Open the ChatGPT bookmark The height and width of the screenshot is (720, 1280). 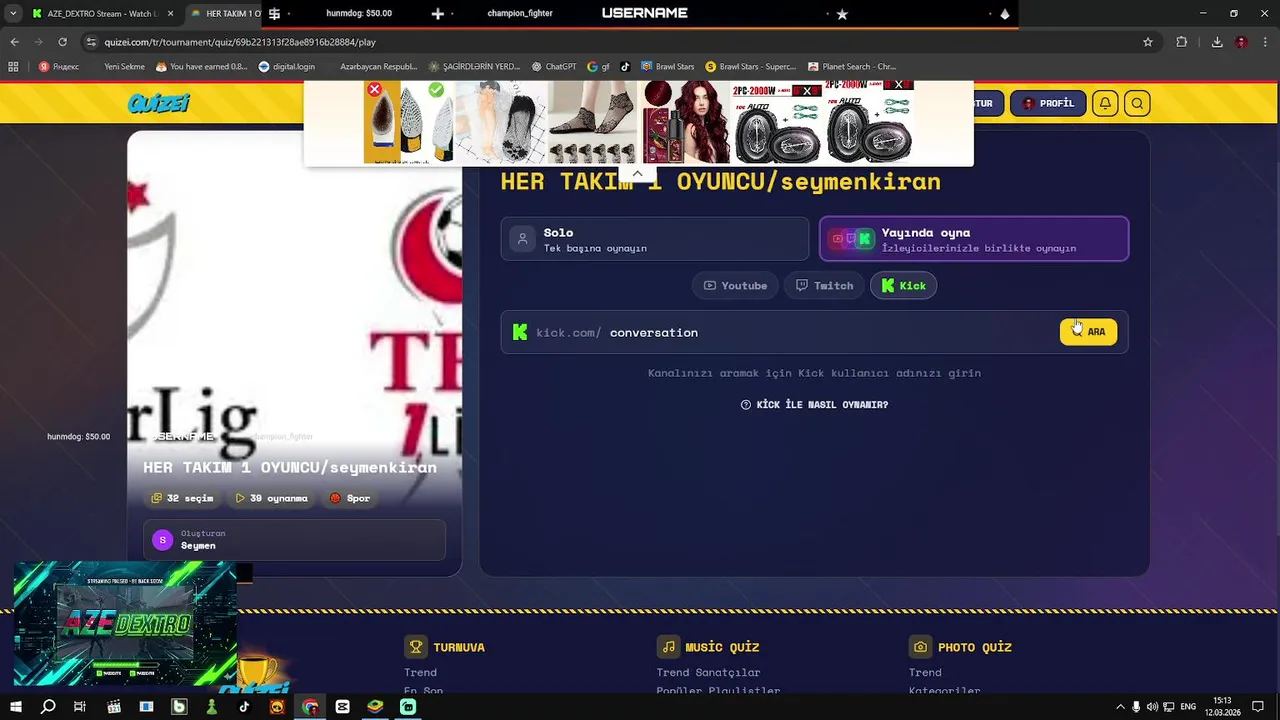coord(554,67)
